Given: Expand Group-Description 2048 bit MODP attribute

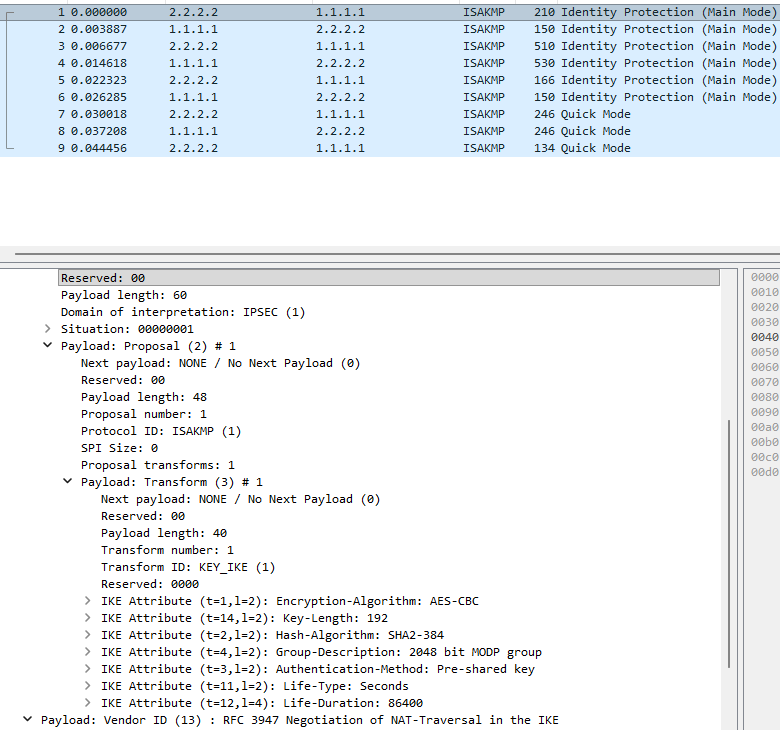Looking at the screenshot, I should (88, 652).
